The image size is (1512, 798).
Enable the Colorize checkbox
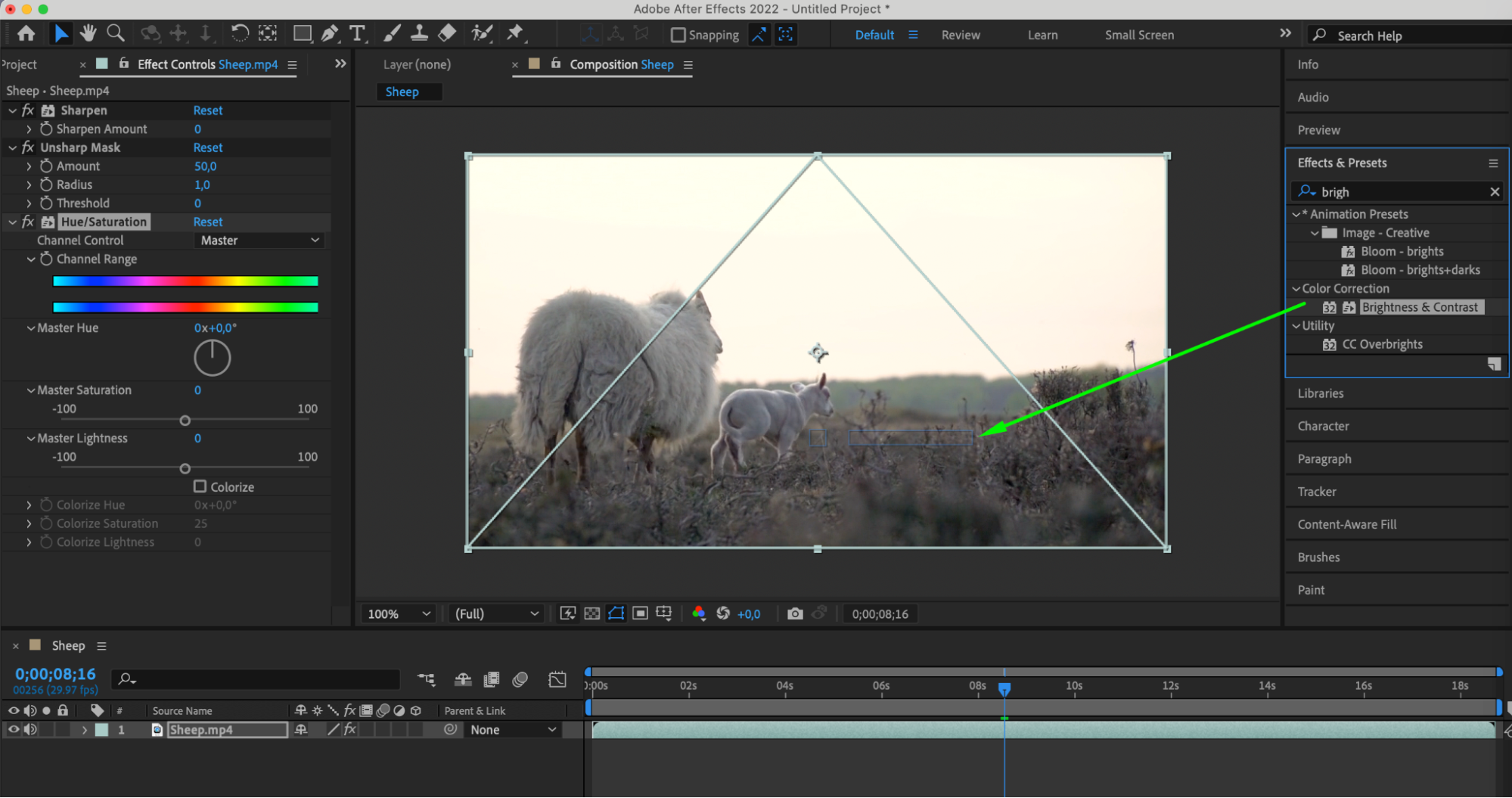coord(200,486)
